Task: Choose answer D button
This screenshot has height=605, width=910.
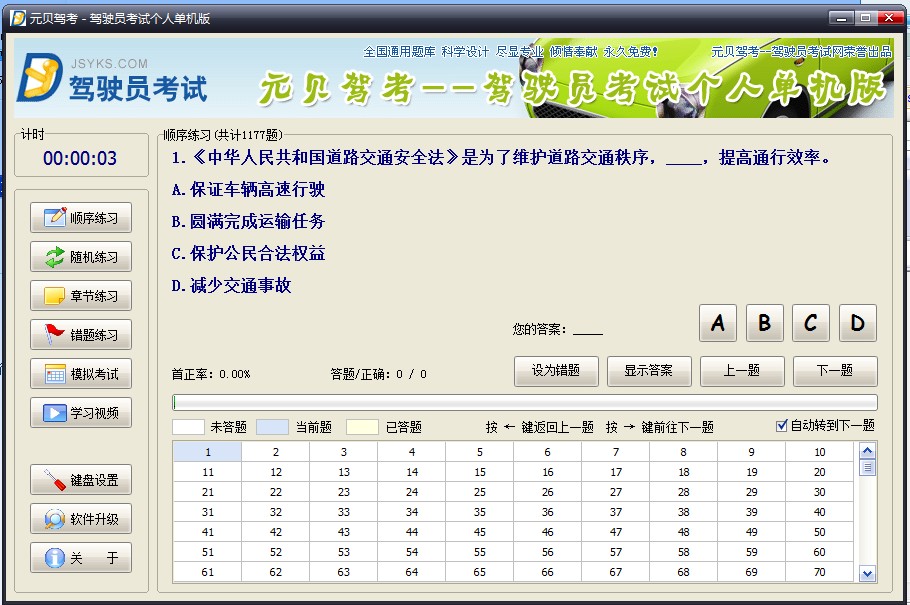Action: coord(857,323)
